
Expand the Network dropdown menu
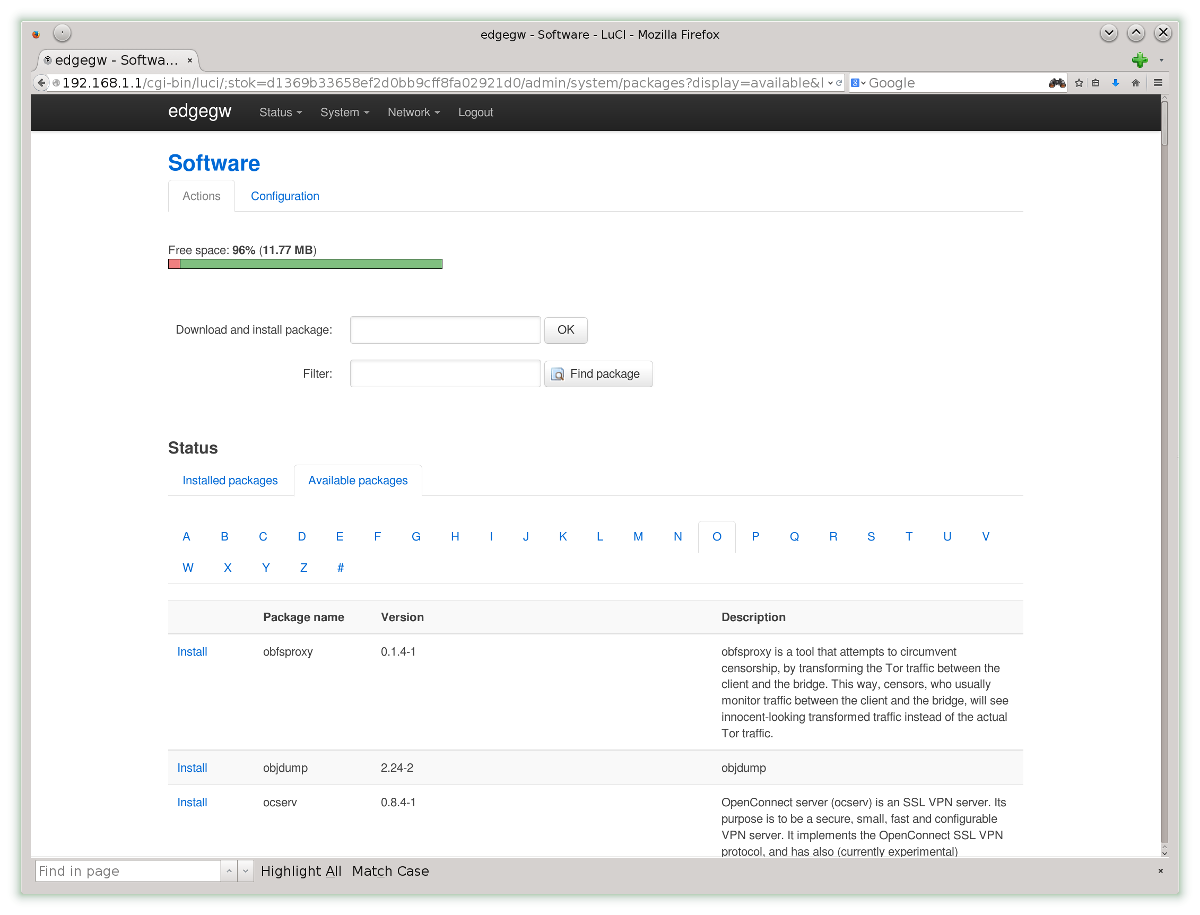414,112
